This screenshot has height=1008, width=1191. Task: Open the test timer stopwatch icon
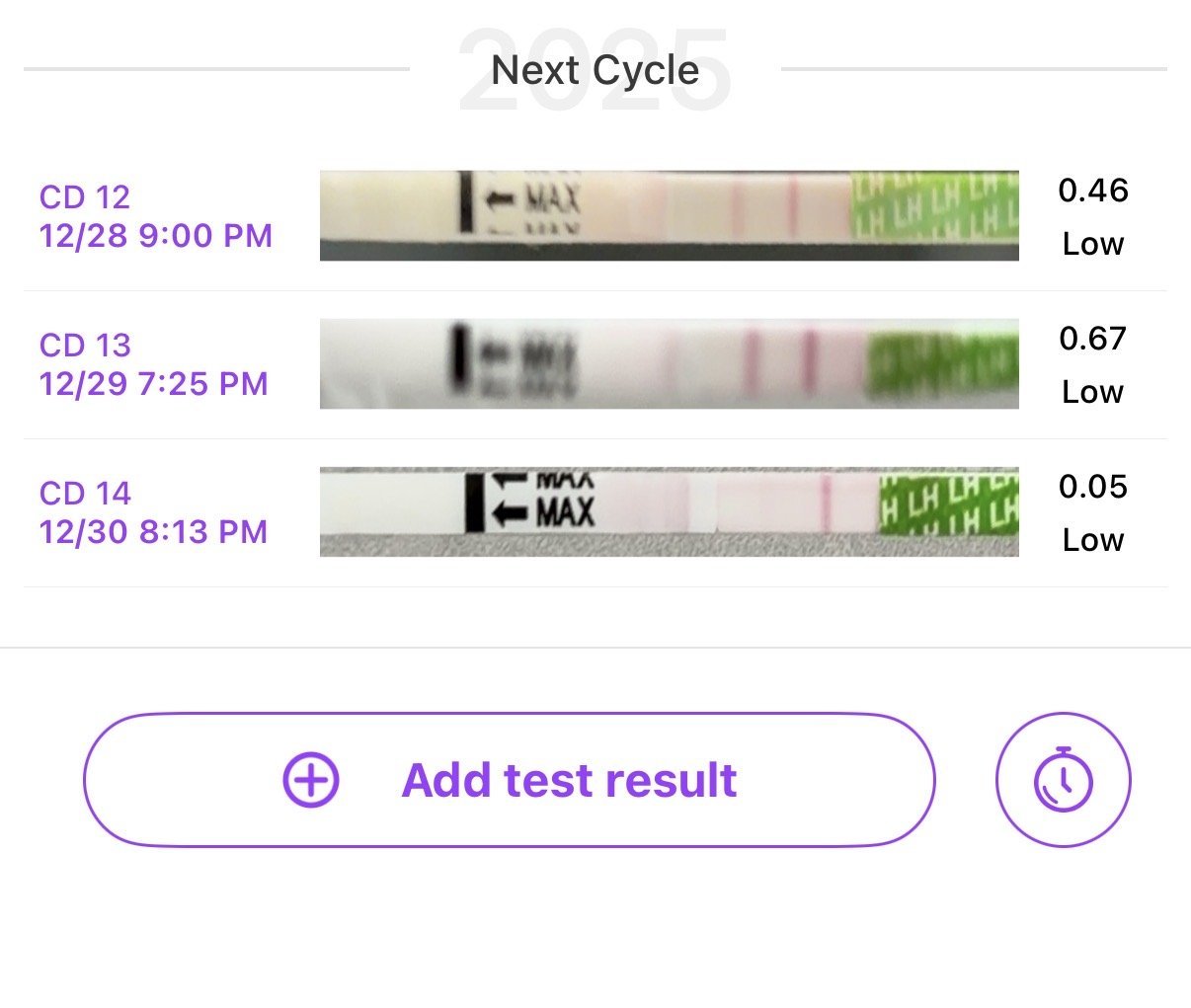tap(1063, 780)
